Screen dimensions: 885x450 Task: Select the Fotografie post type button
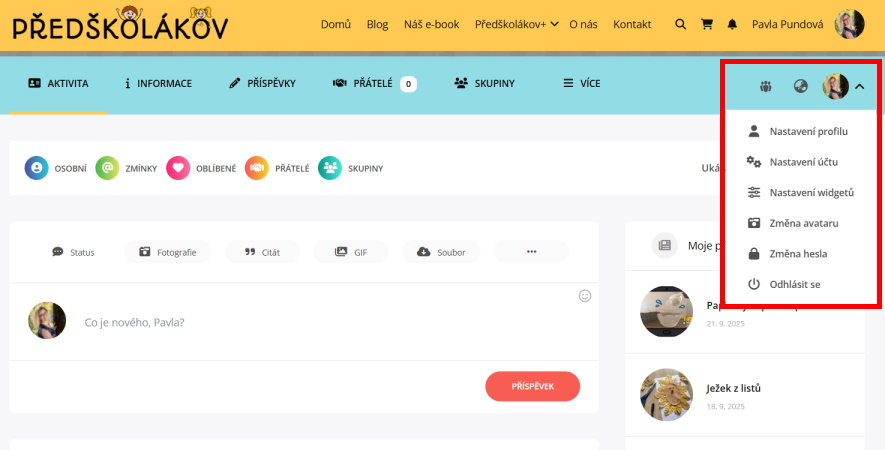pyautogui.click(x=168, y=252)
